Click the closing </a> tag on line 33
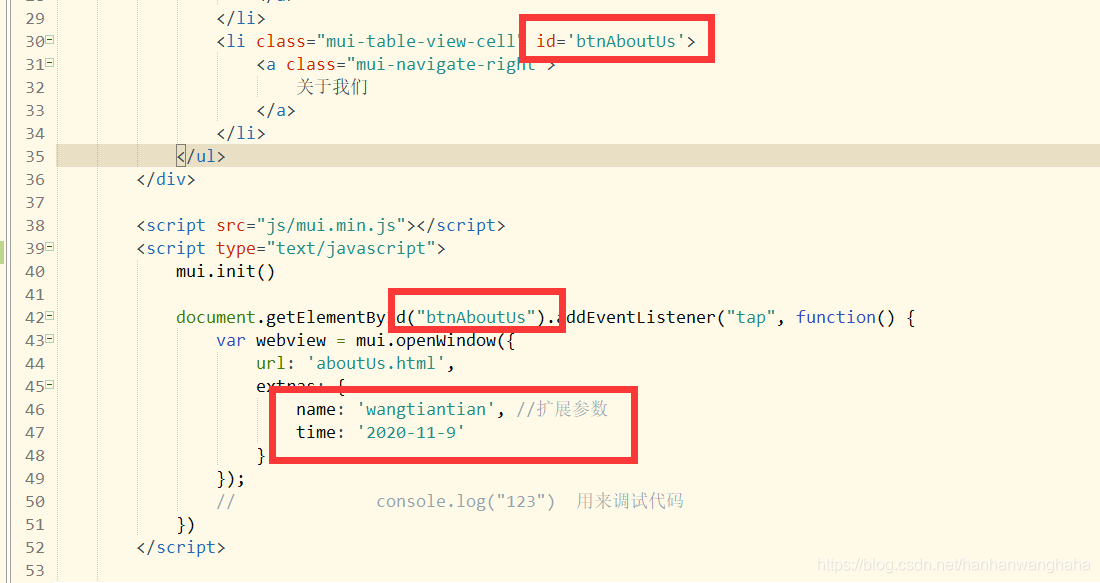 tap(276, 110)
